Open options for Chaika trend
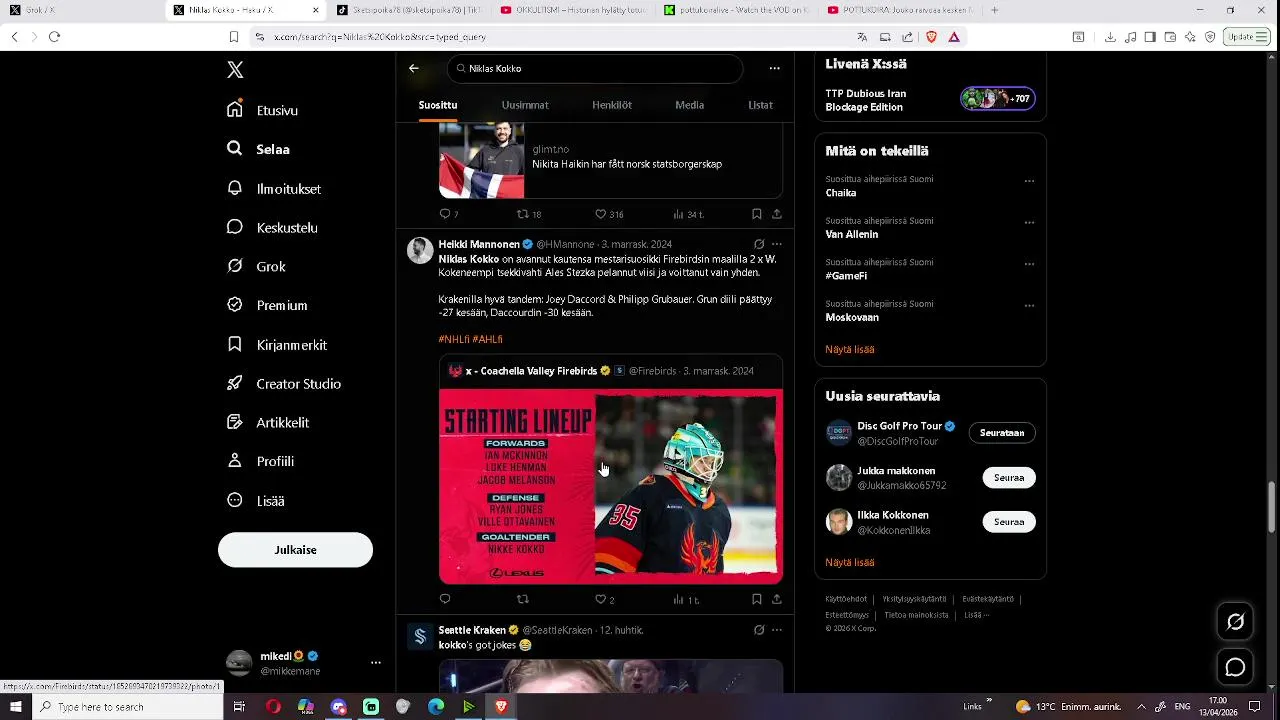Image resolution: width=1280 pixels, height=720 pixels. tap(1029, 181)
